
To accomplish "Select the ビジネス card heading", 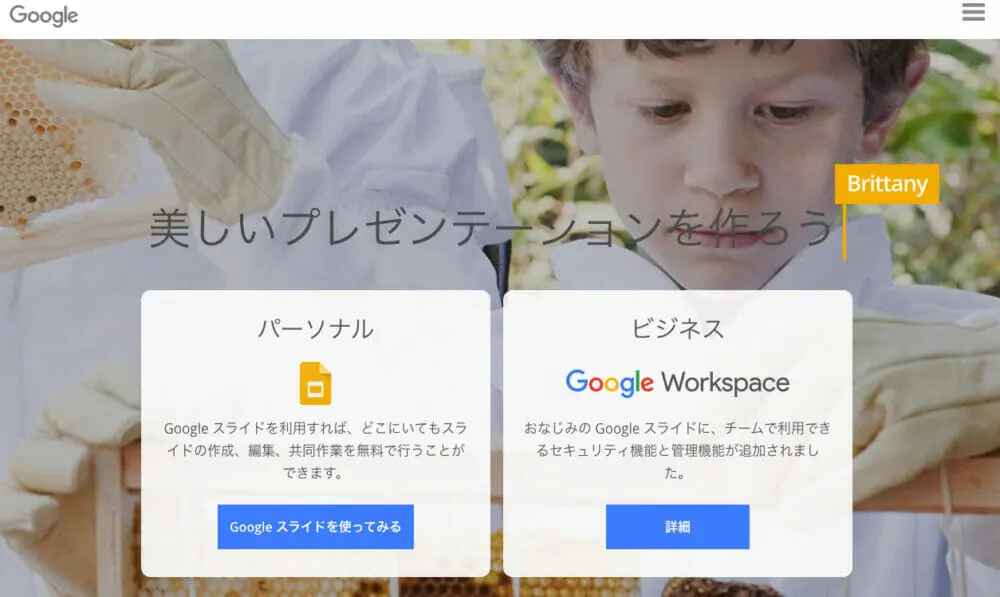I will [x=677, y=329].
